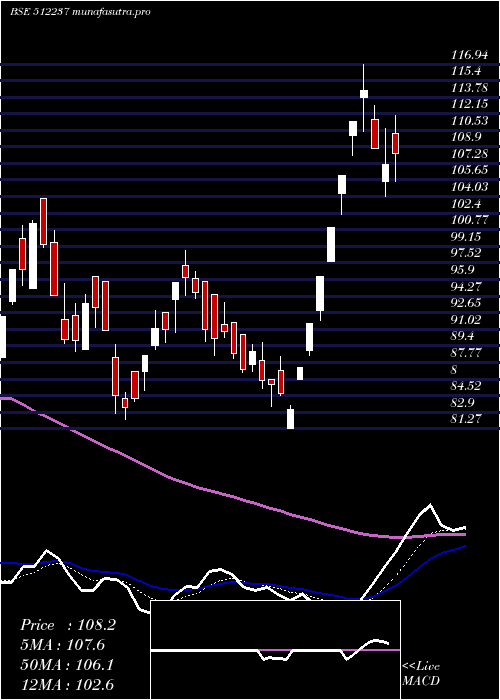Click the 92.65 price label

466,303
